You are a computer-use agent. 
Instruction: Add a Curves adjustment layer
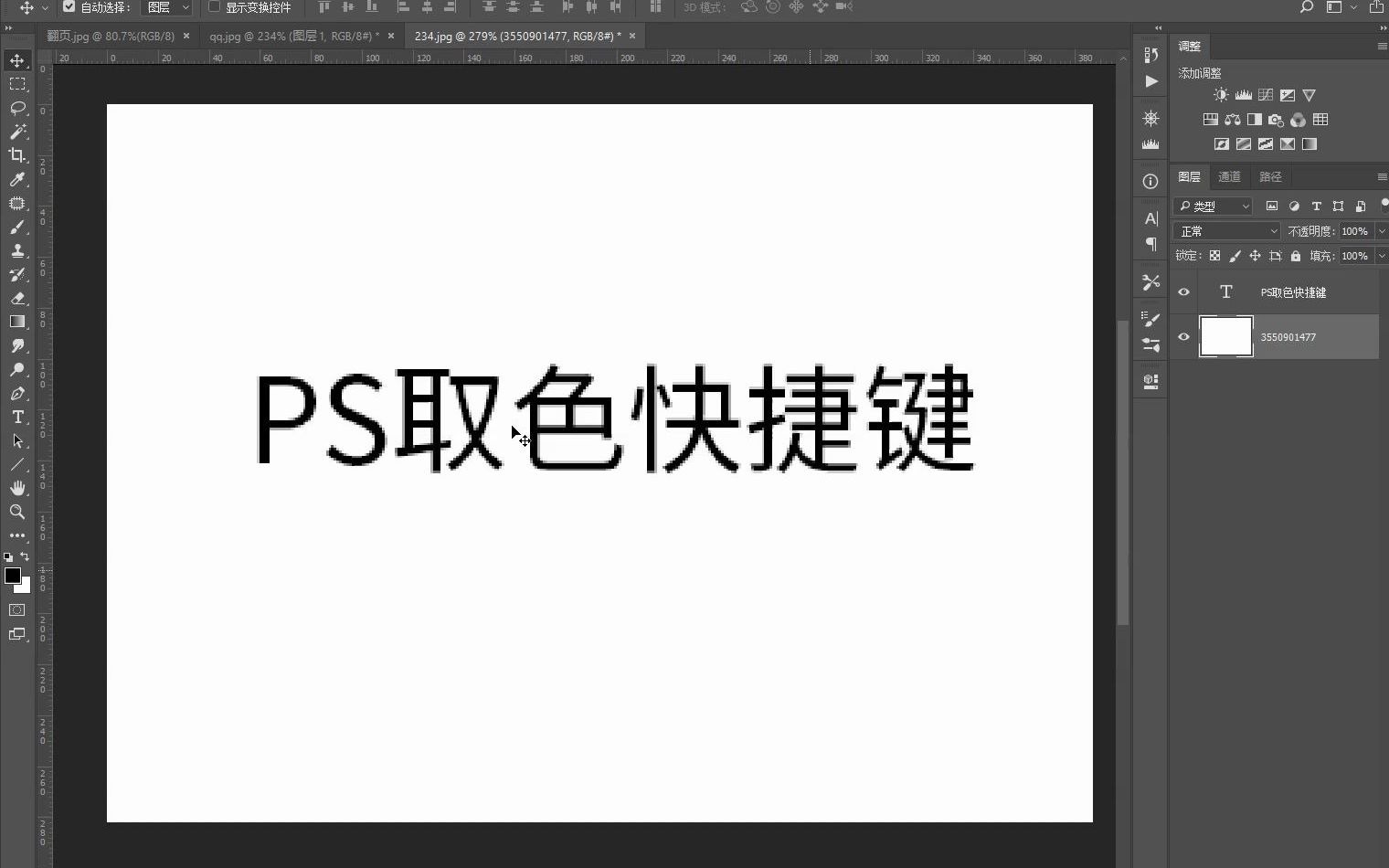tap(1266, 94)
